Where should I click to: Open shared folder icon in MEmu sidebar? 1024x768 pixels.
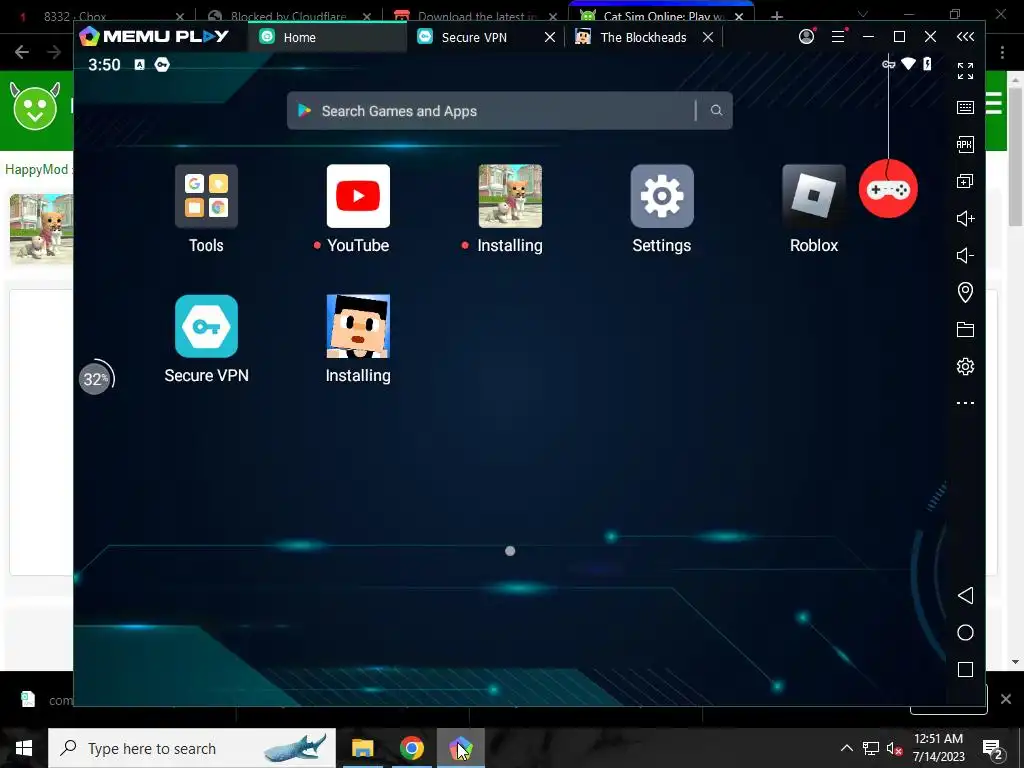tap(965, 329)
